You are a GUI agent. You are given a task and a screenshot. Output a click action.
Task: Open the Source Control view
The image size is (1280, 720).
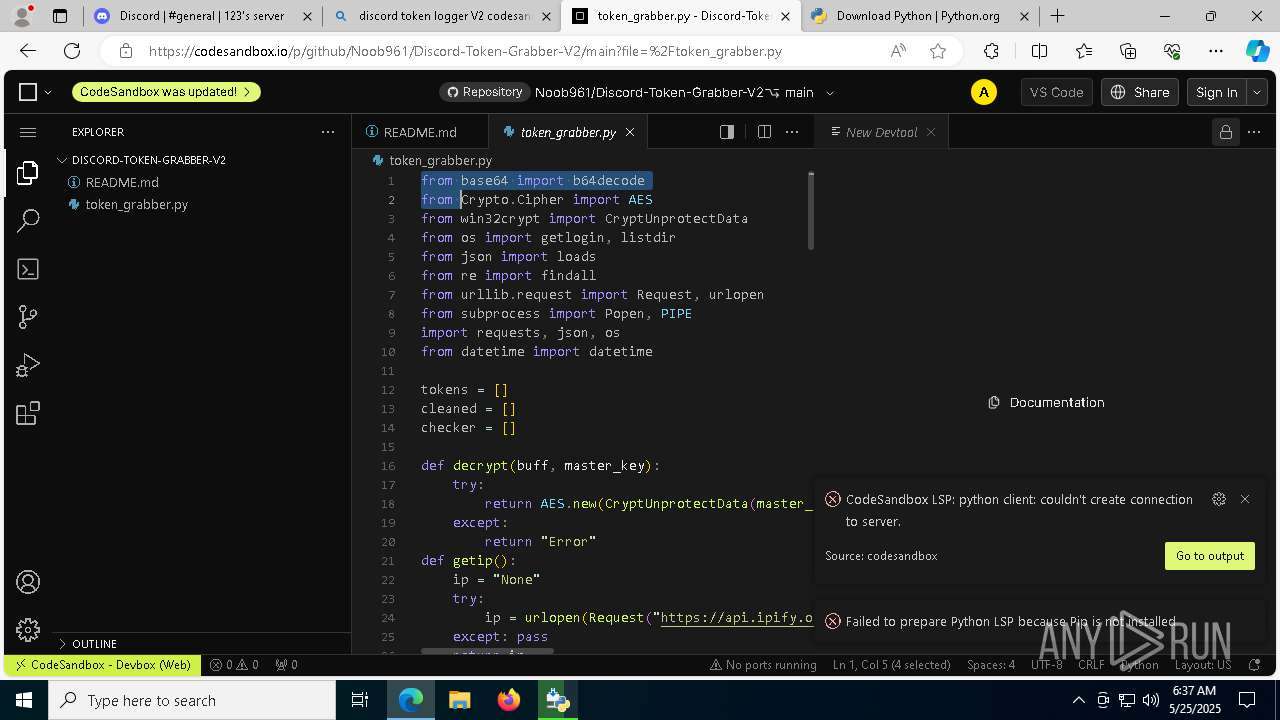pyautogui.click(x=28, y=317)
